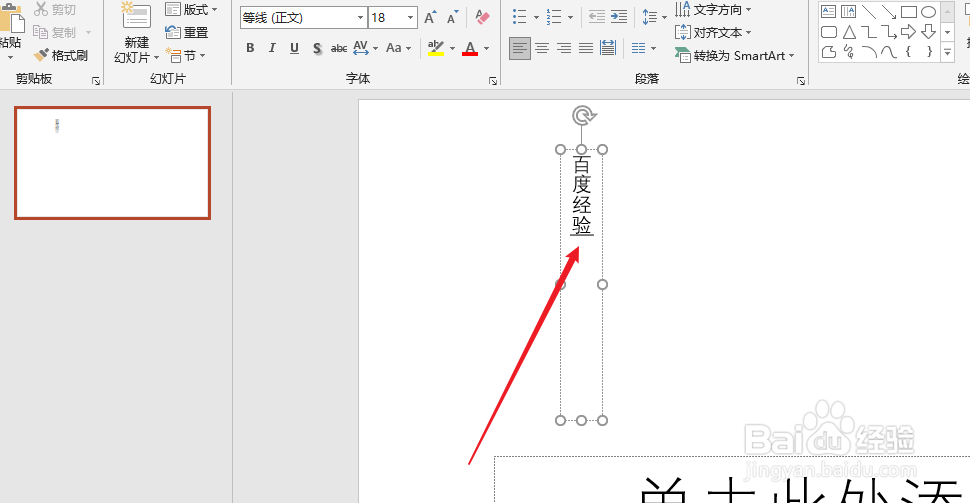Open the line spacing dropdown
Image resolution: width=970 pixels, height=503 pixels.
click(654, 17)
